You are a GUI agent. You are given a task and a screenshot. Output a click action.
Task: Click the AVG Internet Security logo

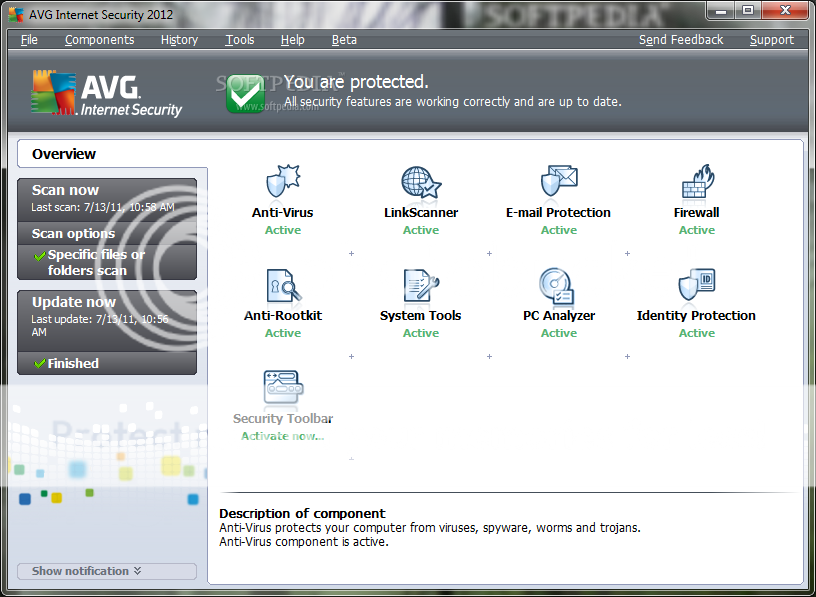click(107, 93)
